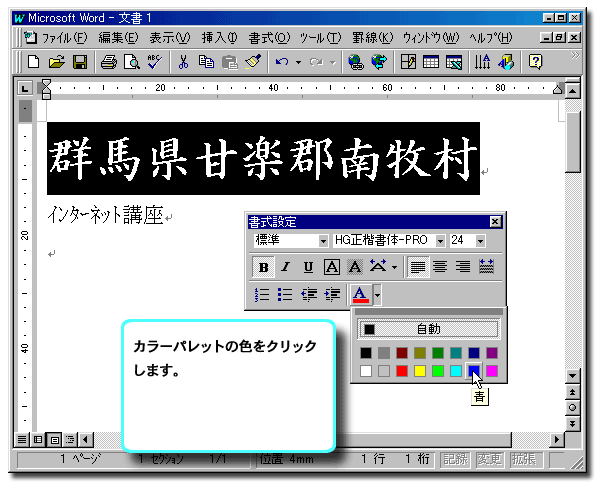Insert a table
The width and height of the screenshot is (600, 488).
point(431,62)
